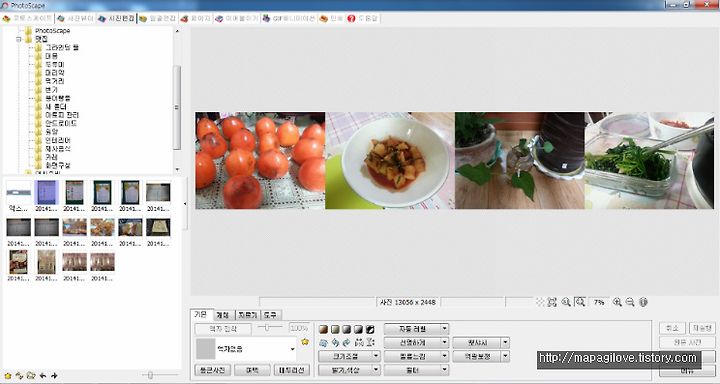
Task: Click the highlighted fit-to-window zoom icon
Action: pyautogui.click(x=580, y=302)
